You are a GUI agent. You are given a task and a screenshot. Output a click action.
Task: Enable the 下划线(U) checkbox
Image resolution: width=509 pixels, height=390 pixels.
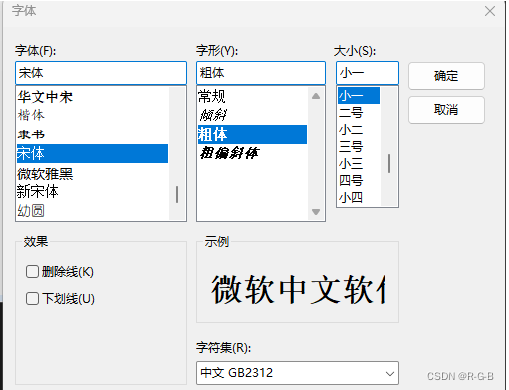click(x=32, y=298)
